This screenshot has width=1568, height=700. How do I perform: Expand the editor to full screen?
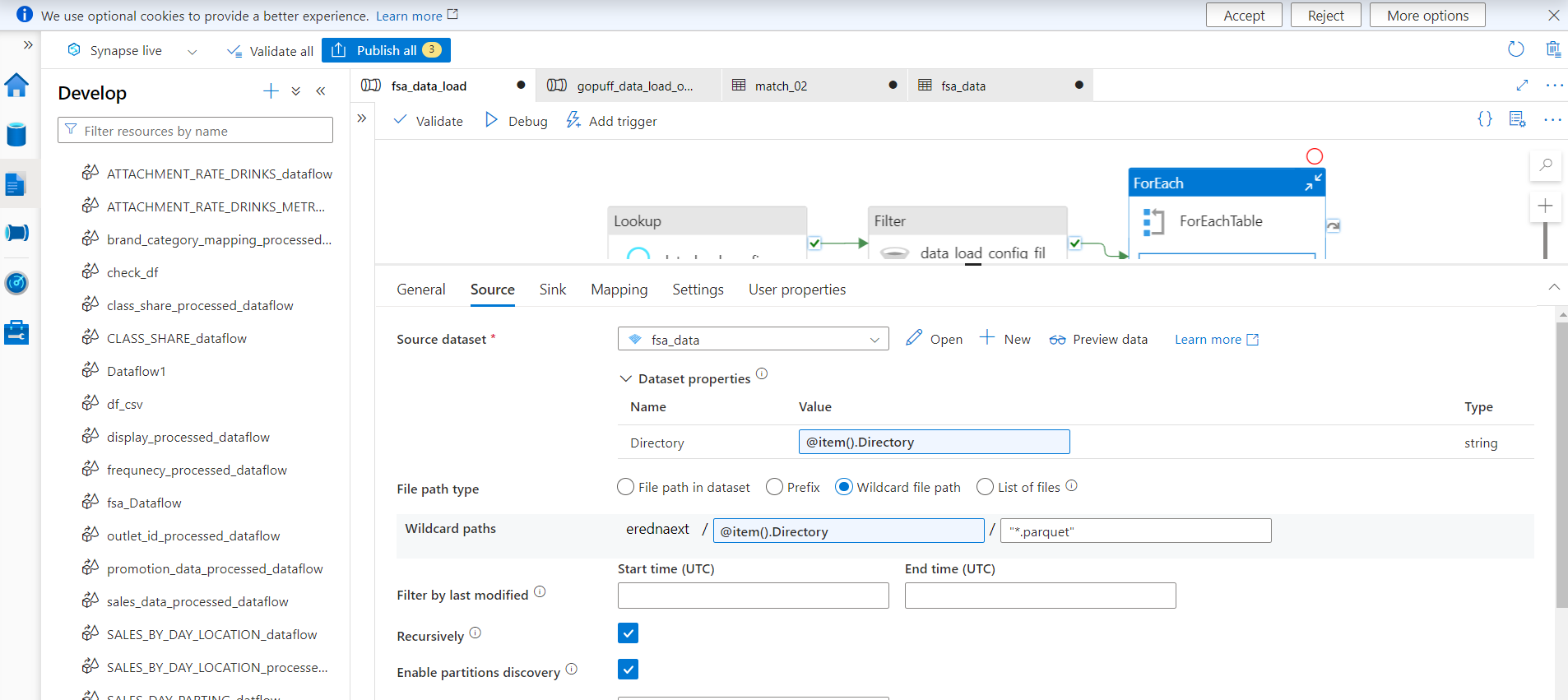(x=1522, y=85)
